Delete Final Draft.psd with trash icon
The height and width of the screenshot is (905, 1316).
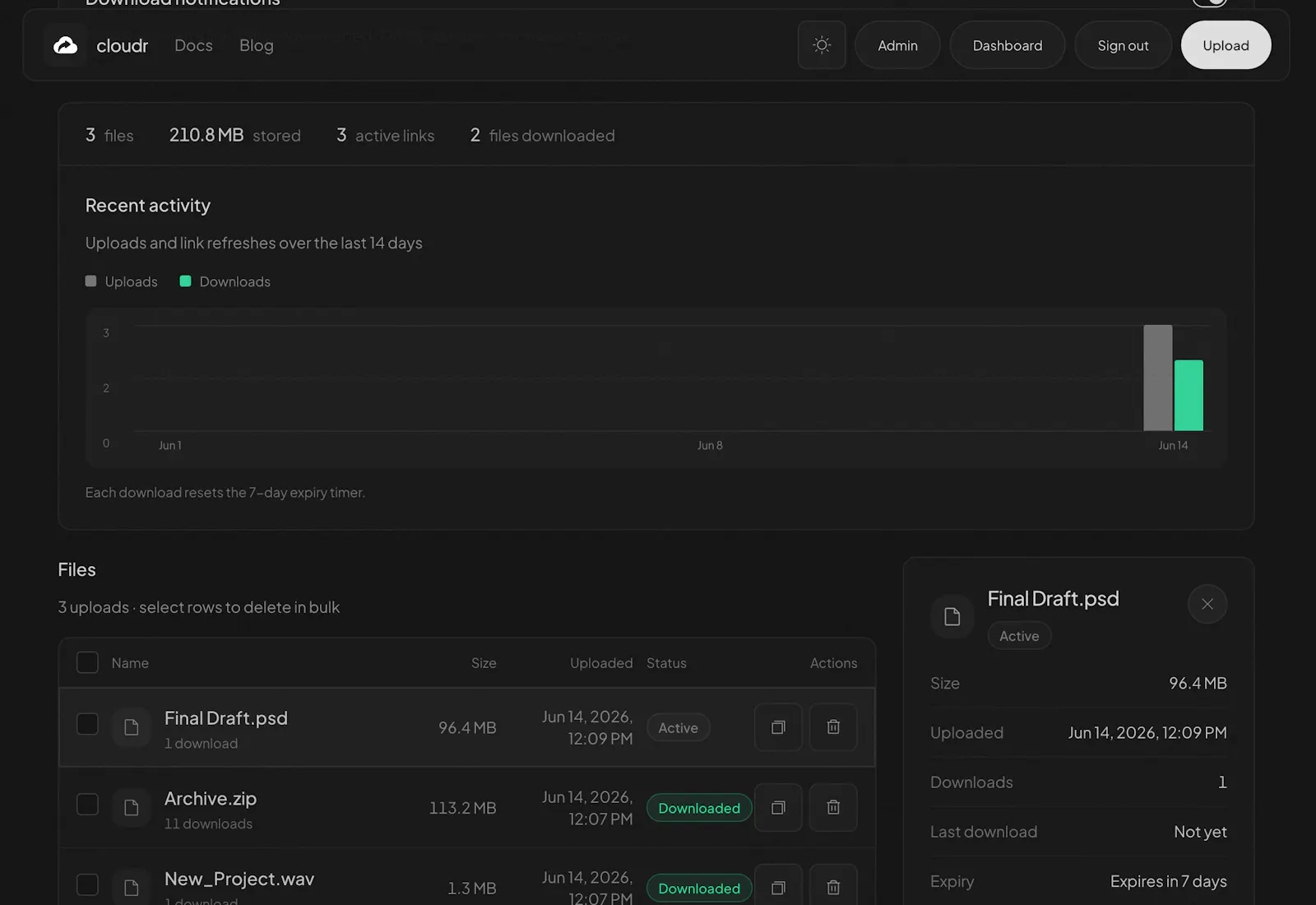click(833, 727)
